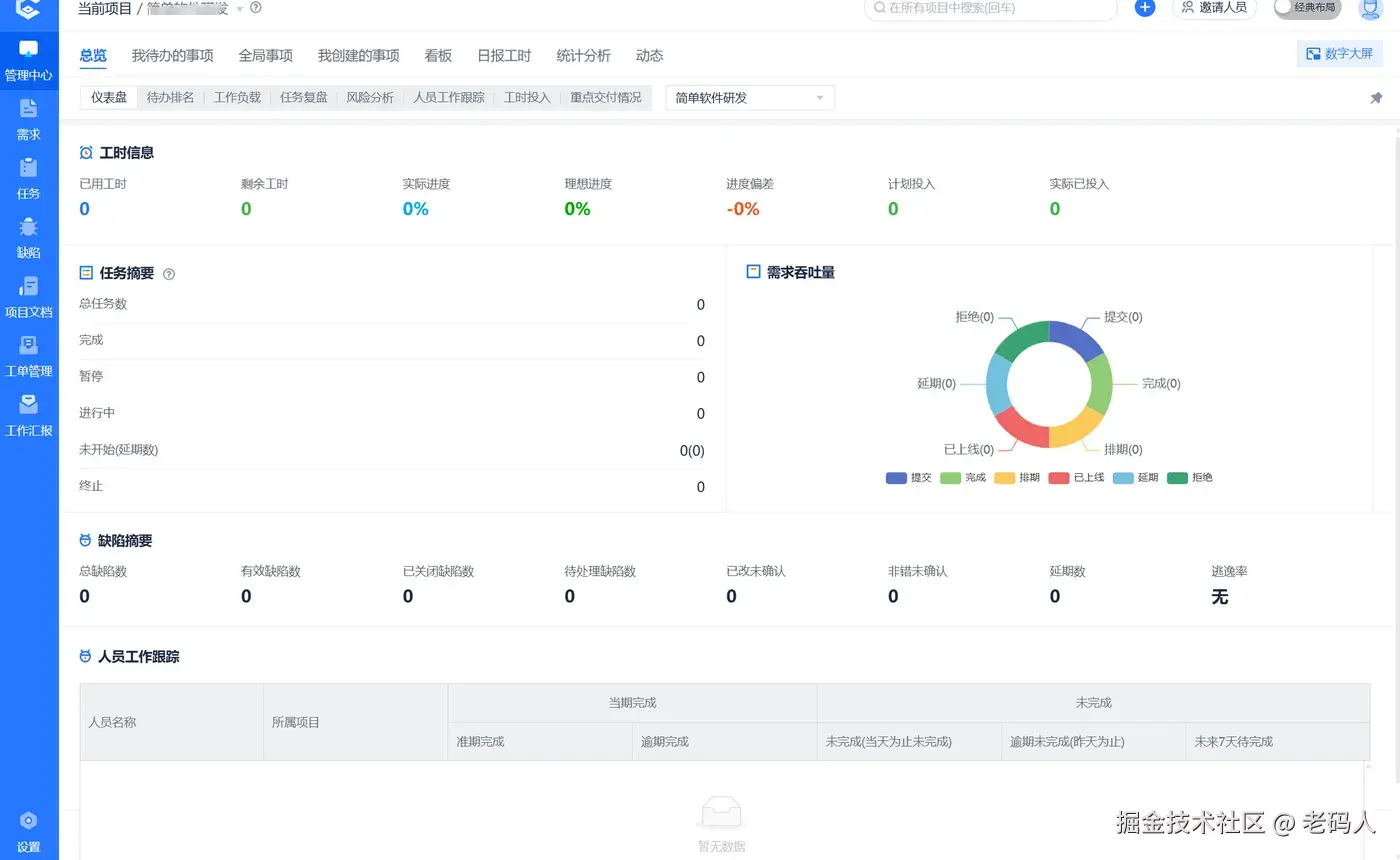The image size is (1400, 860).
Task: Select the 待办排名 sub-tab
Action: click(170, 98)
